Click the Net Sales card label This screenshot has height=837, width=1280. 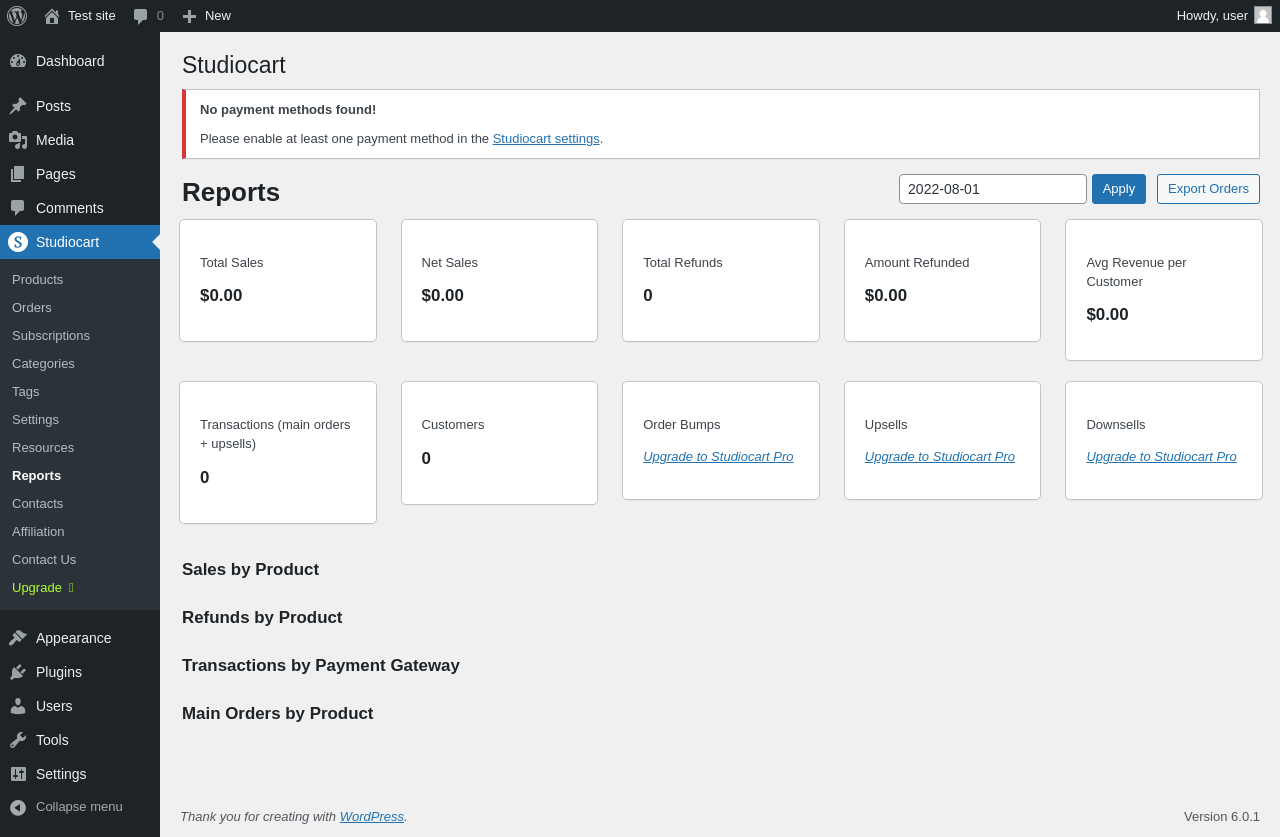(x=450, y=263)
